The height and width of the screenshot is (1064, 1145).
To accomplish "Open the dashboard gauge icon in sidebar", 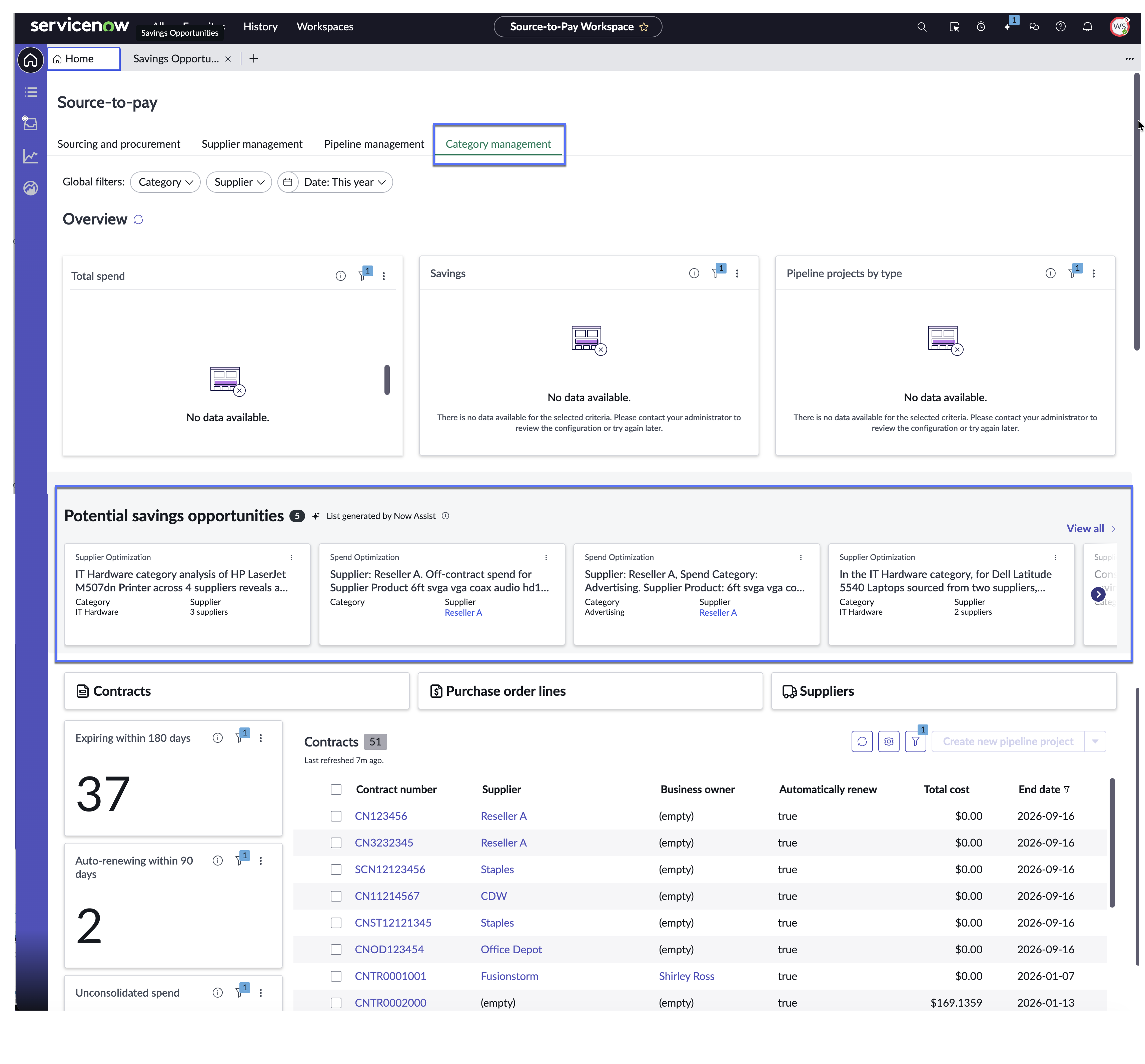I will [31, 188].
